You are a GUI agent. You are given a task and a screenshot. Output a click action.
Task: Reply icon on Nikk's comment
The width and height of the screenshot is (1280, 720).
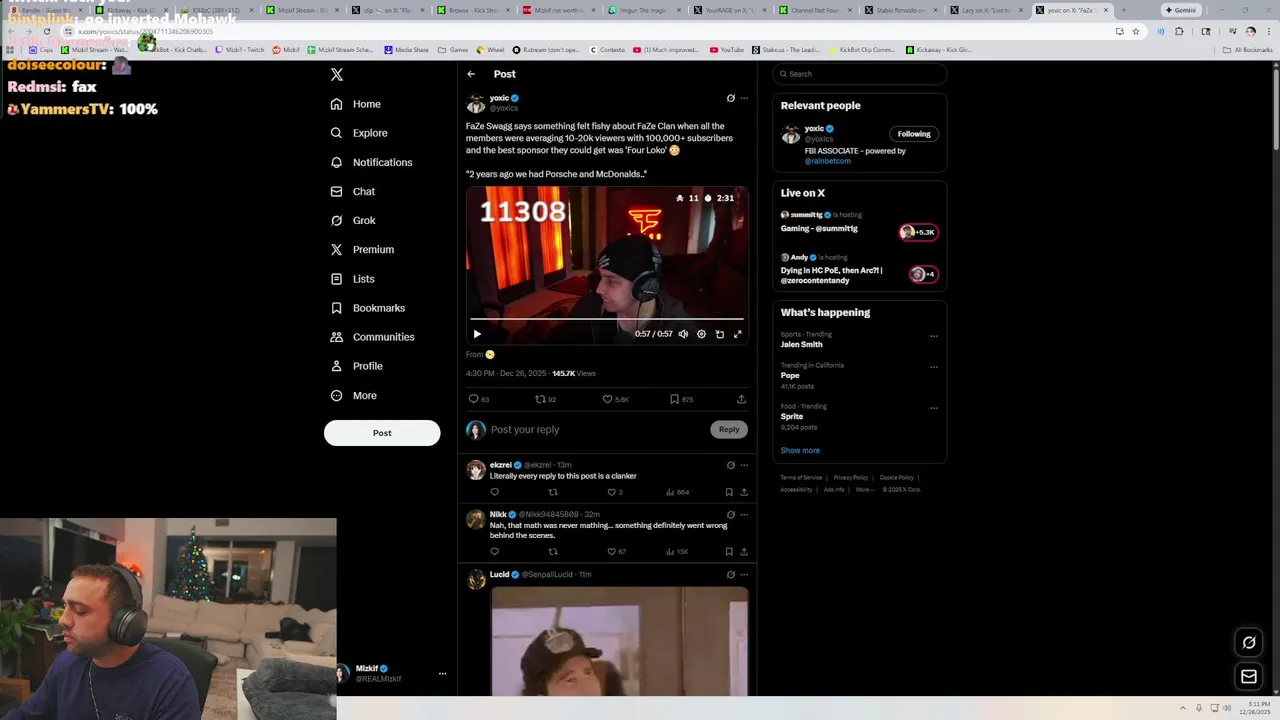[494, 552]
